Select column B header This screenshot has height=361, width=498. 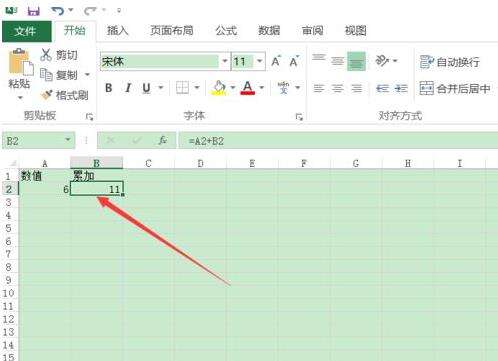[97, 163]
